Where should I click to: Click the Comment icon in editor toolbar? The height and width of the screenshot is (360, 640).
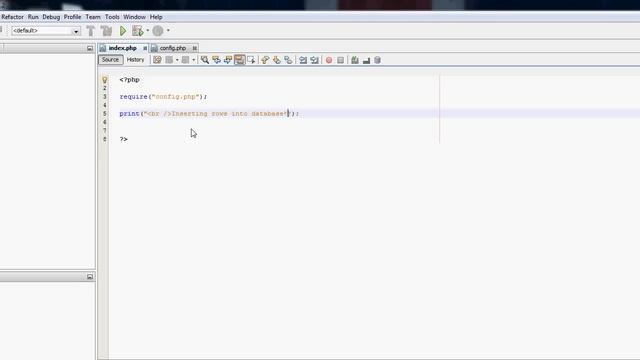355,60
